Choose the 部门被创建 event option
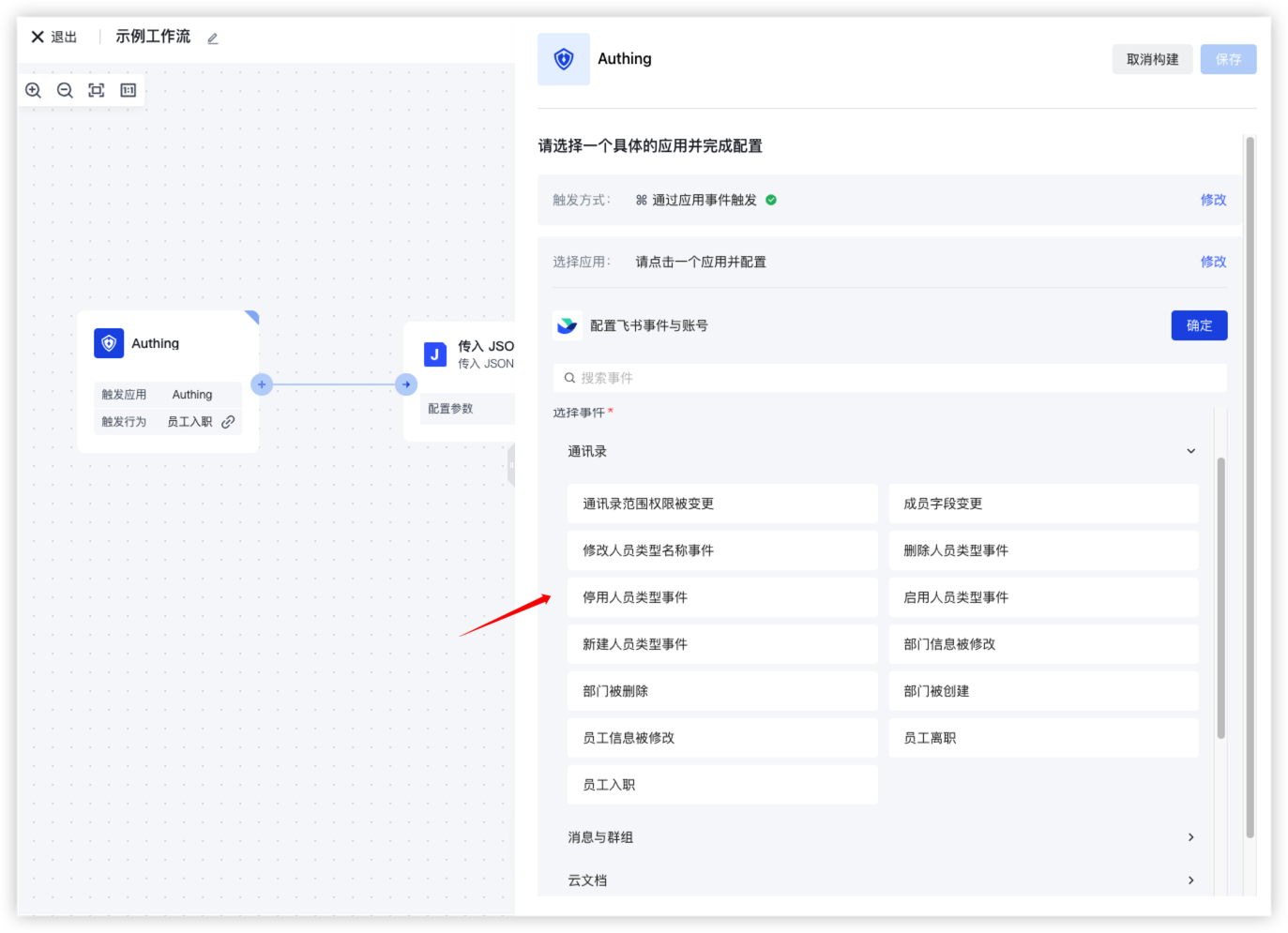Viewport: 1288px width, 933px height. 1043,691
